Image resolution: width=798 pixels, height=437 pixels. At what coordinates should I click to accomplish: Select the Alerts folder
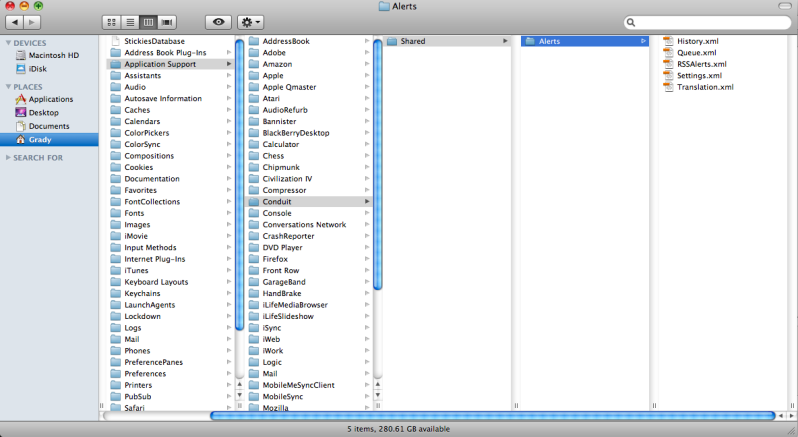pos(585,41)
